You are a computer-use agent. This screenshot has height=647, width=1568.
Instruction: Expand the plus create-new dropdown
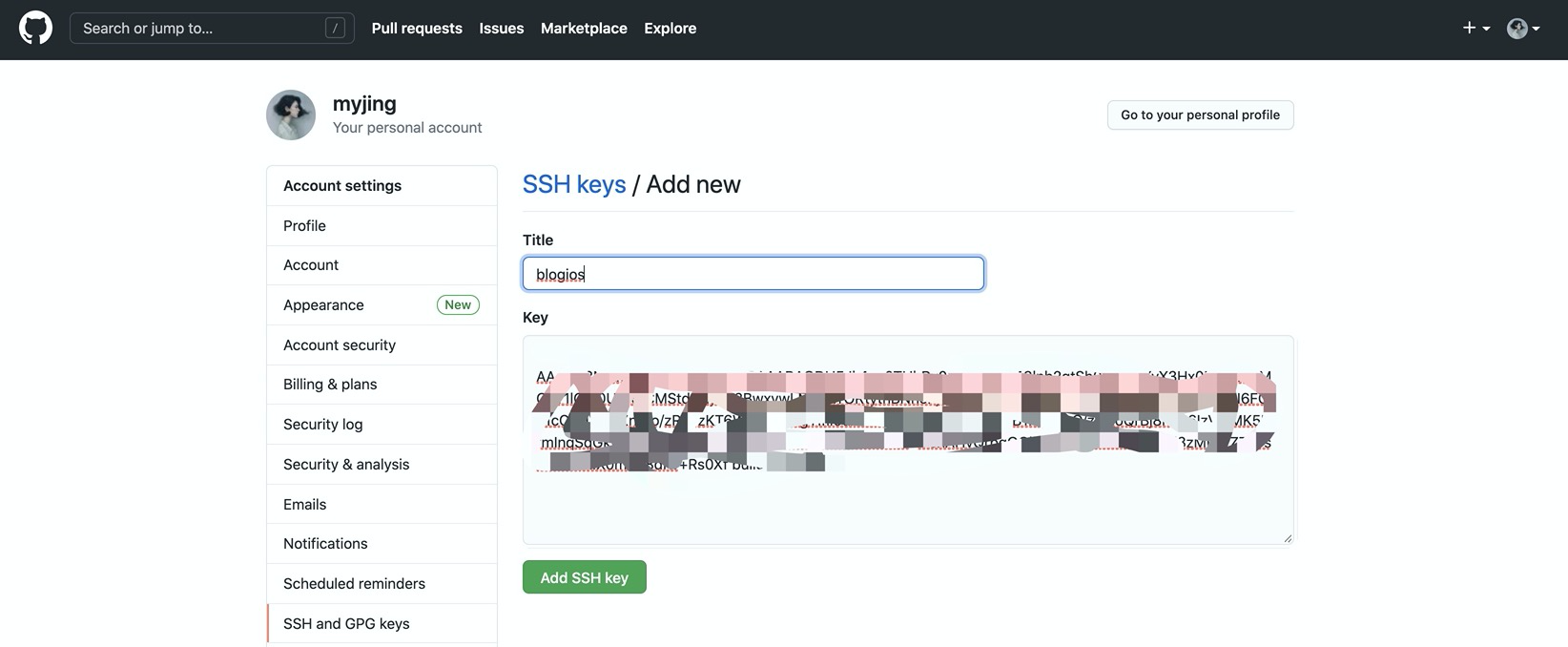pos(1476,29)
